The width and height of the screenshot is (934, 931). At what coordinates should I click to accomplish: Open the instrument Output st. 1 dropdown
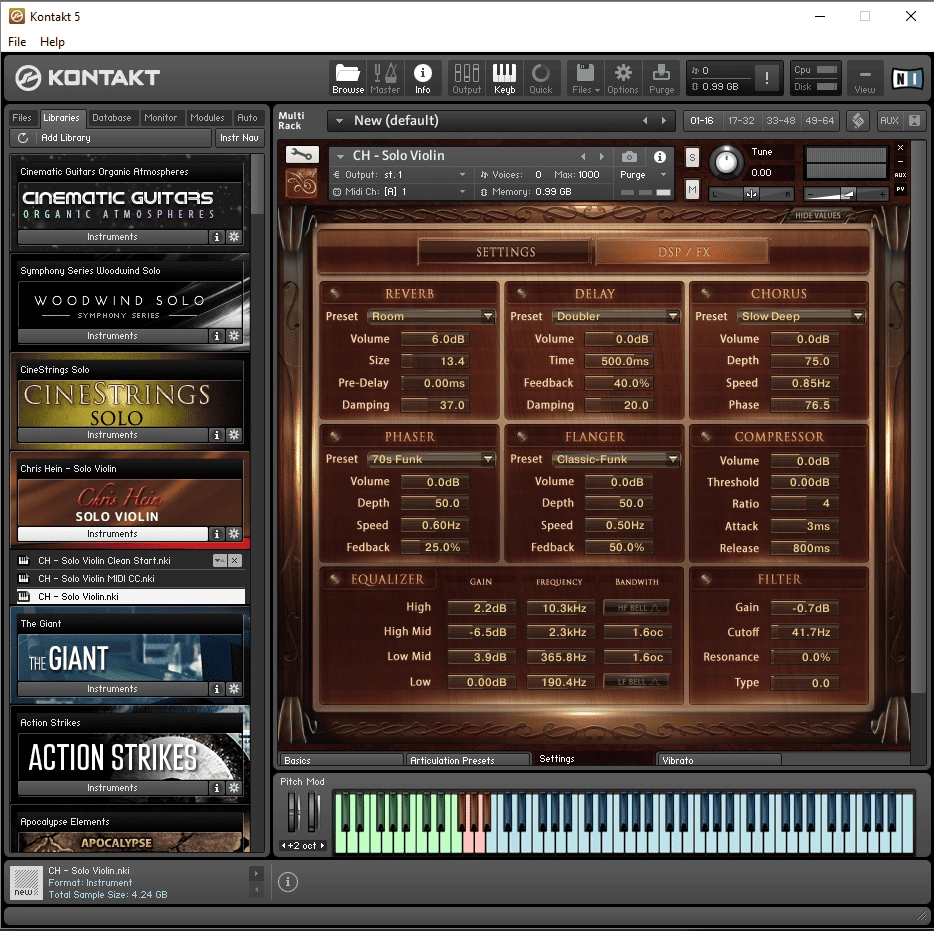(398, 175)
